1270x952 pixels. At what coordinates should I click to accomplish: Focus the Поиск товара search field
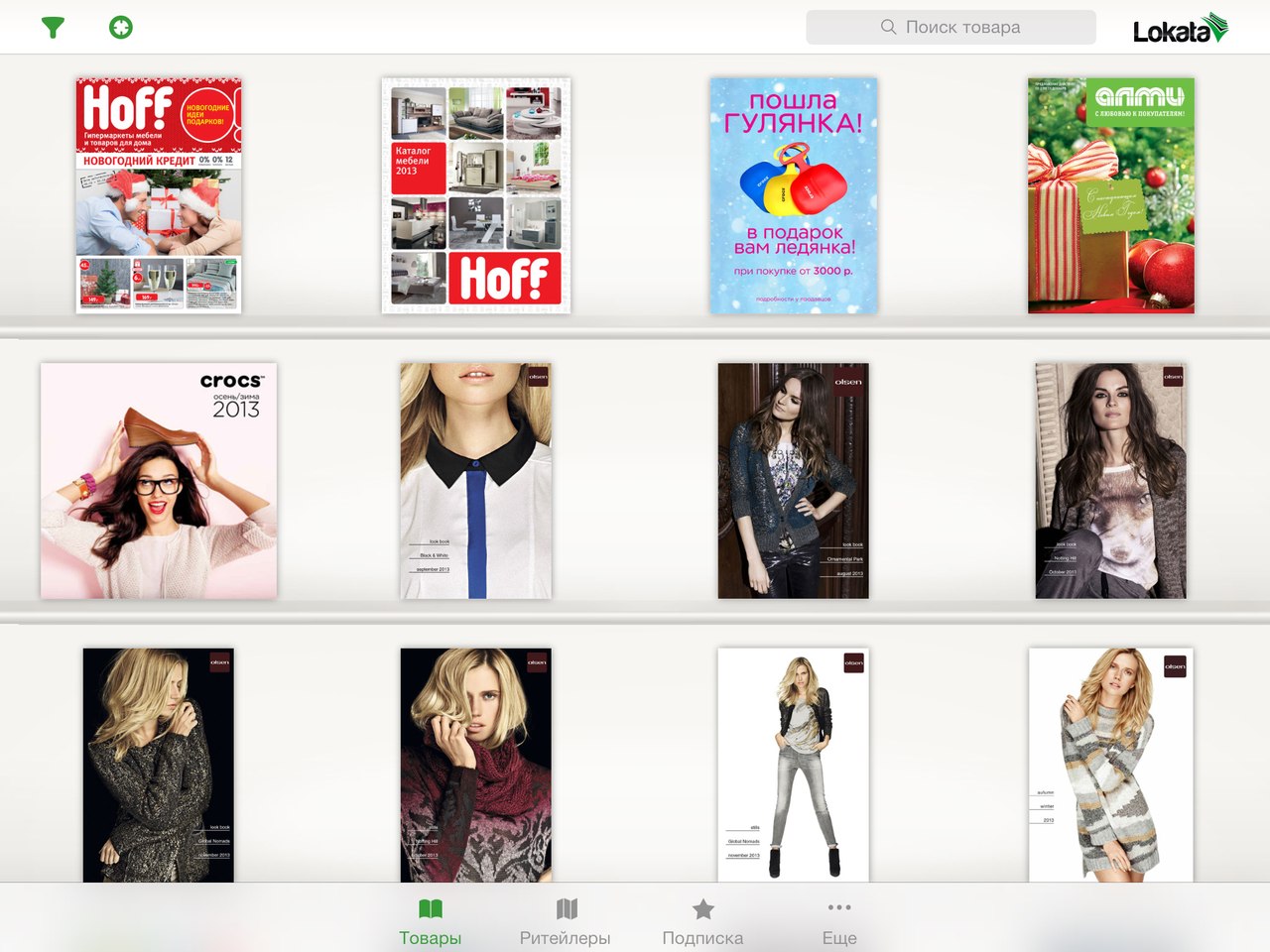tap(951, 28)
